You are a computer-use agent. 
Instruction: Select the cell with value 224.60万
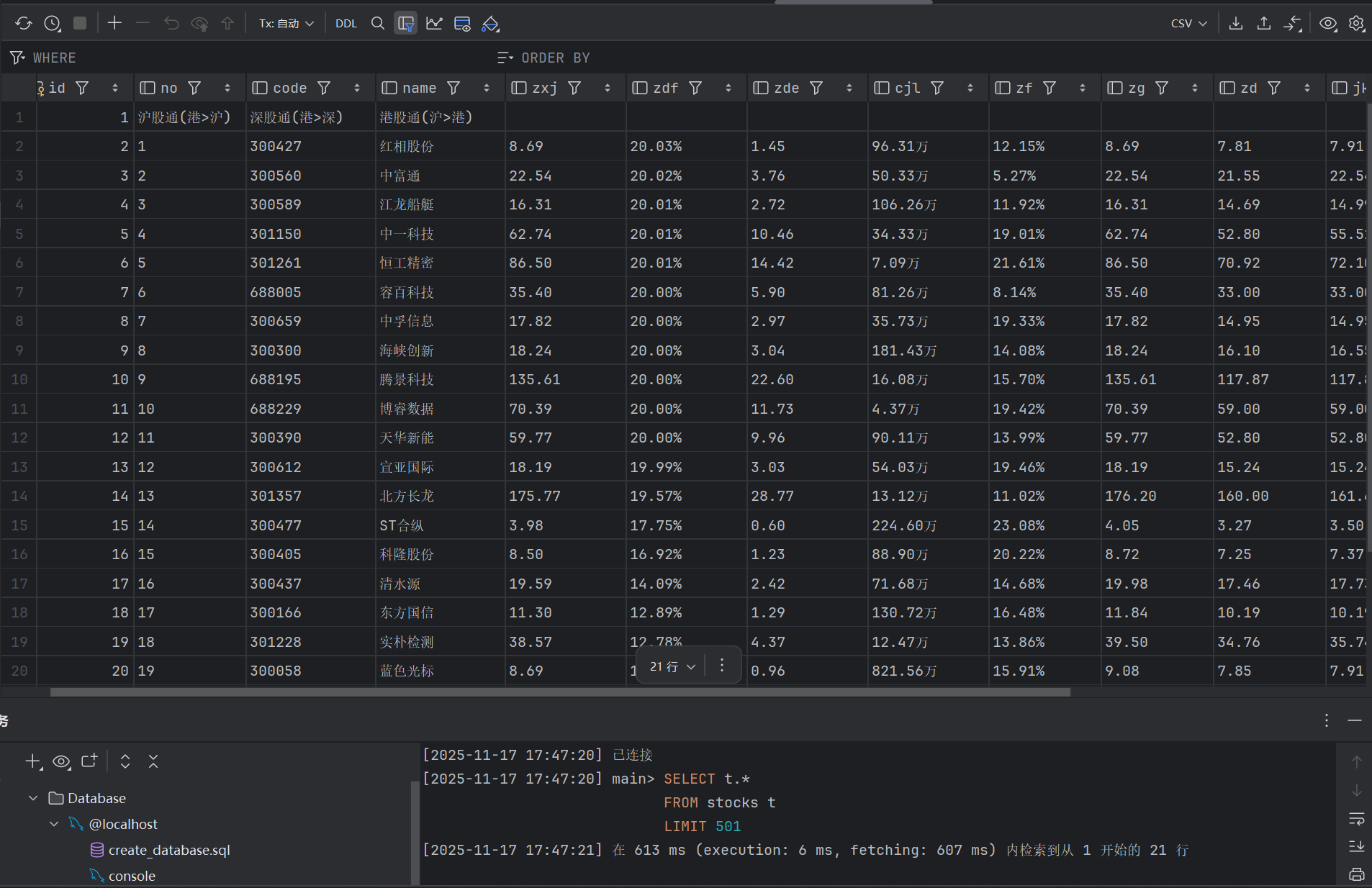tap(928, 525)
